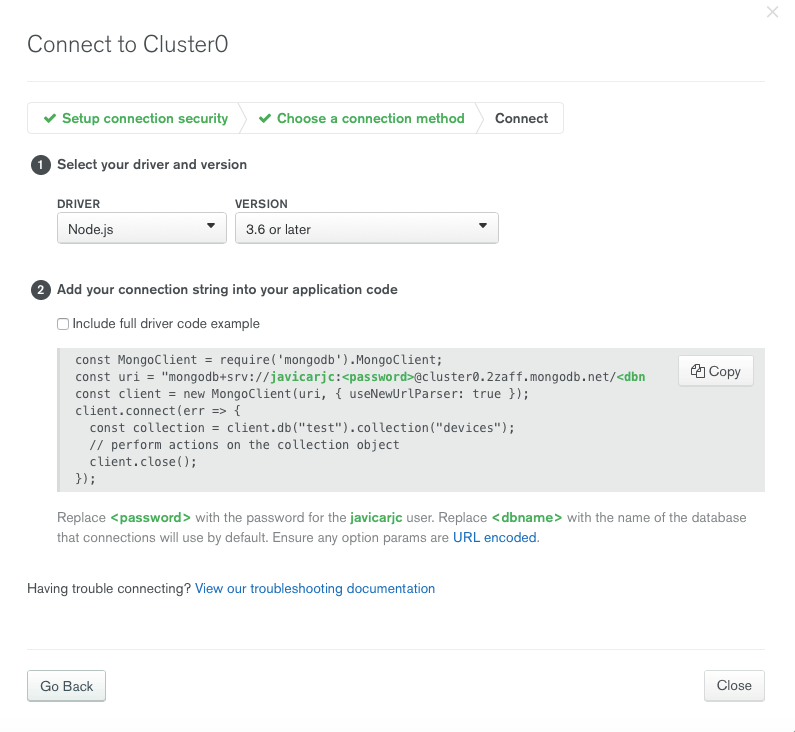Open the URL encoded link

point(495,537)
